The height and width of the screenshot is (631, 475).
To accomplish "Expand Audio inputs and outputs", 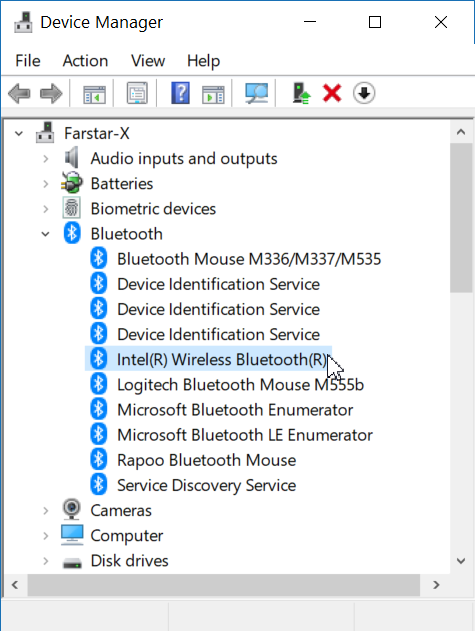I will pyautogui.click(x=45, y=159).
